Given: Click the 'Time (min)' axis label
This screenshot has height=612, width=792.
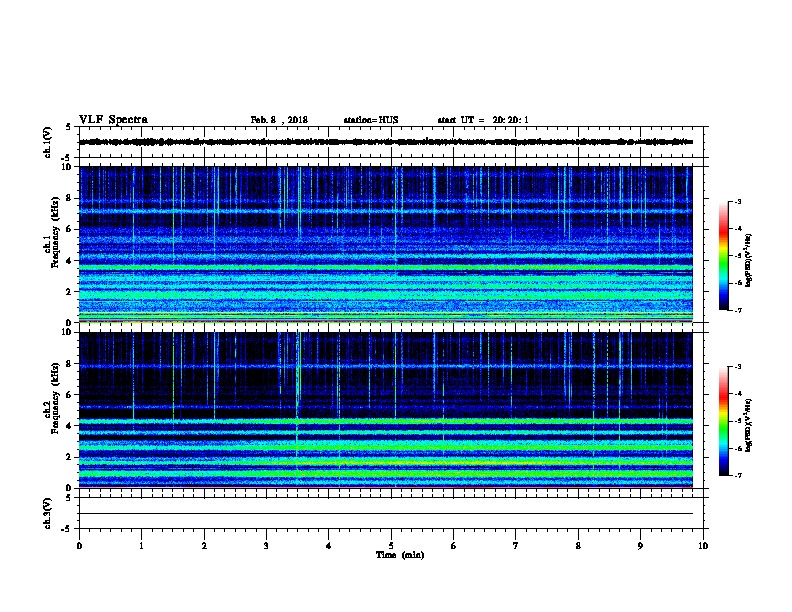Looking at the screenshot, I should (400, 555).
